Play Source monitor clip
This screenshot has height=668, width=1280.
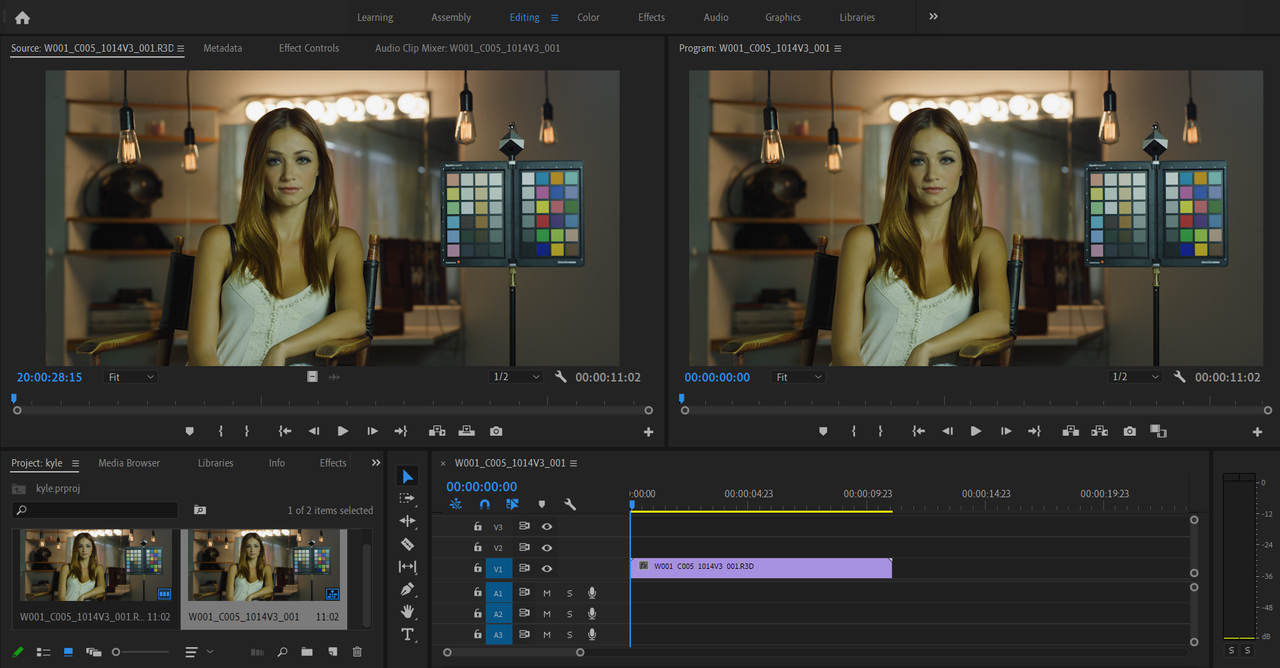click(x=343, y=431)
